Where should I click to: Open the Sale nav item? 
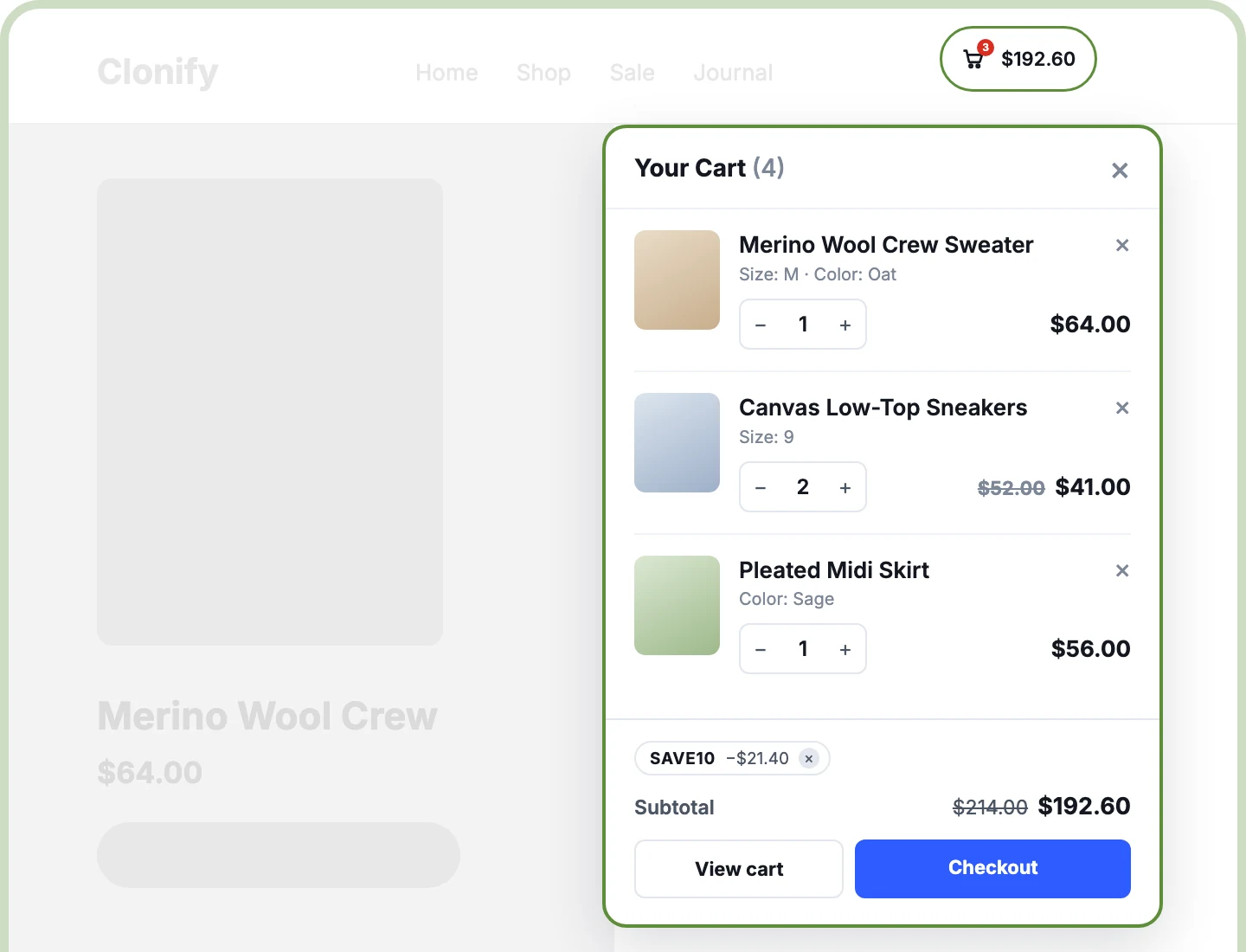pos(632,73)
